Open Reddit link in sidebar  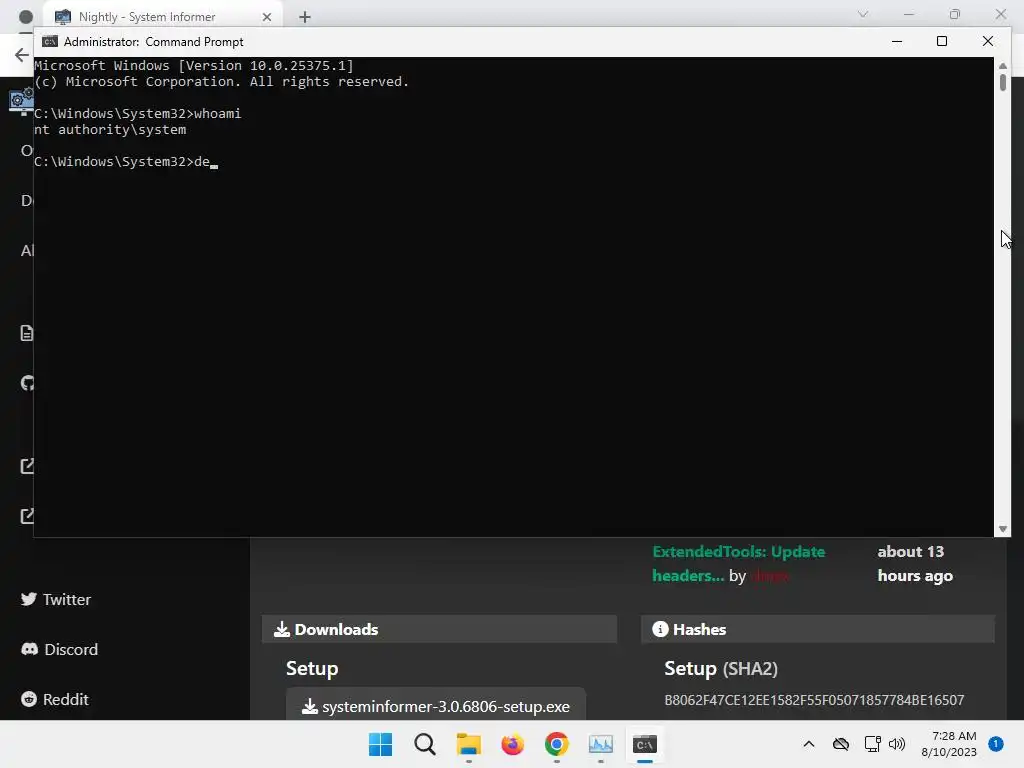coord(55,699)
